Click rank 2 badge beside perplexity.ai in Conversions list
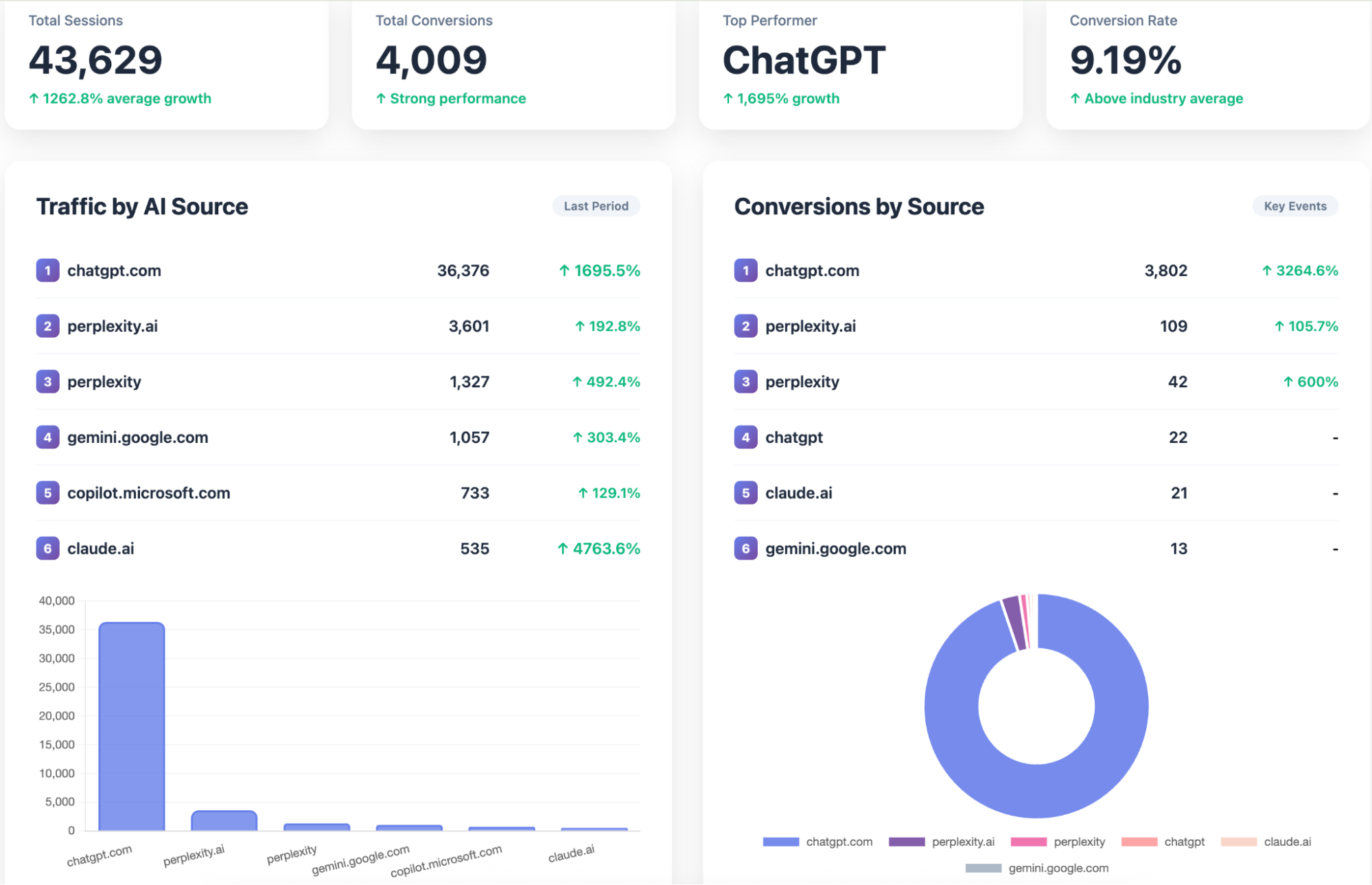 pos(745,326)
